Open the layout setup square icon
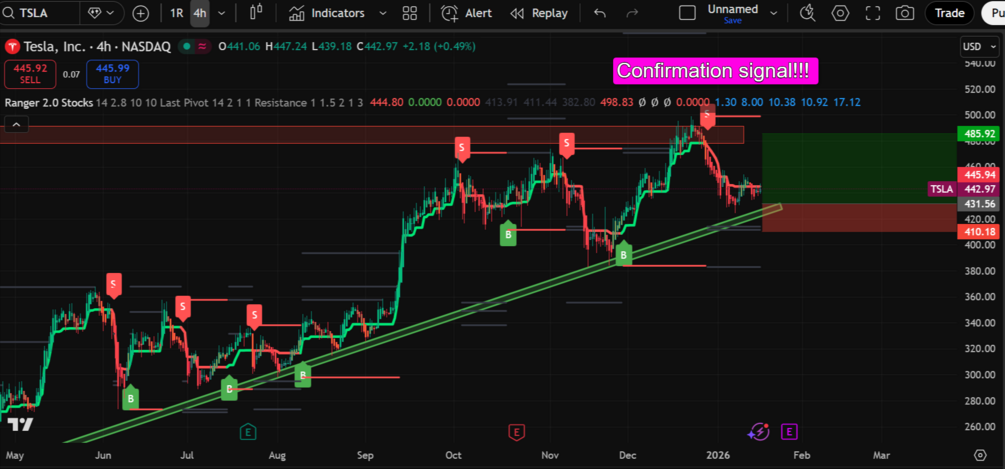1005x469 pixels. [687, 13]
